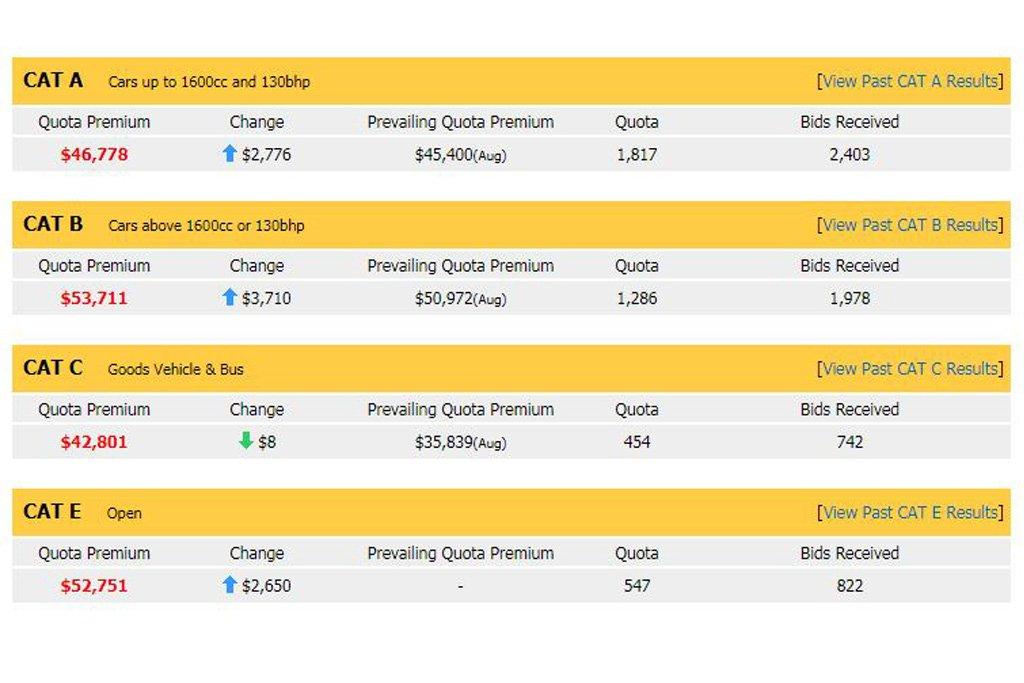
Task: Click the blue up arrow in CAT B
Action: [230, 297]
